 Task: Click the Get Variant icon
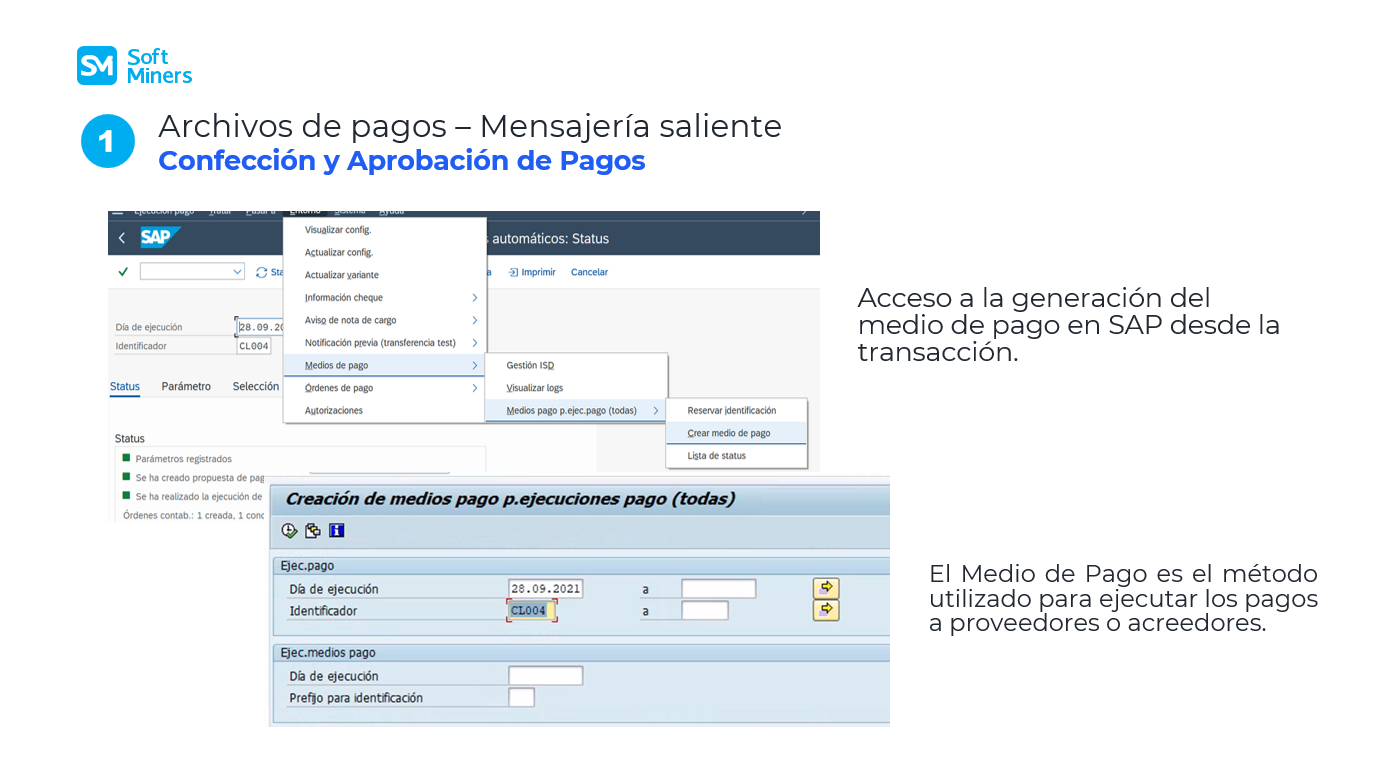(313, 531)
